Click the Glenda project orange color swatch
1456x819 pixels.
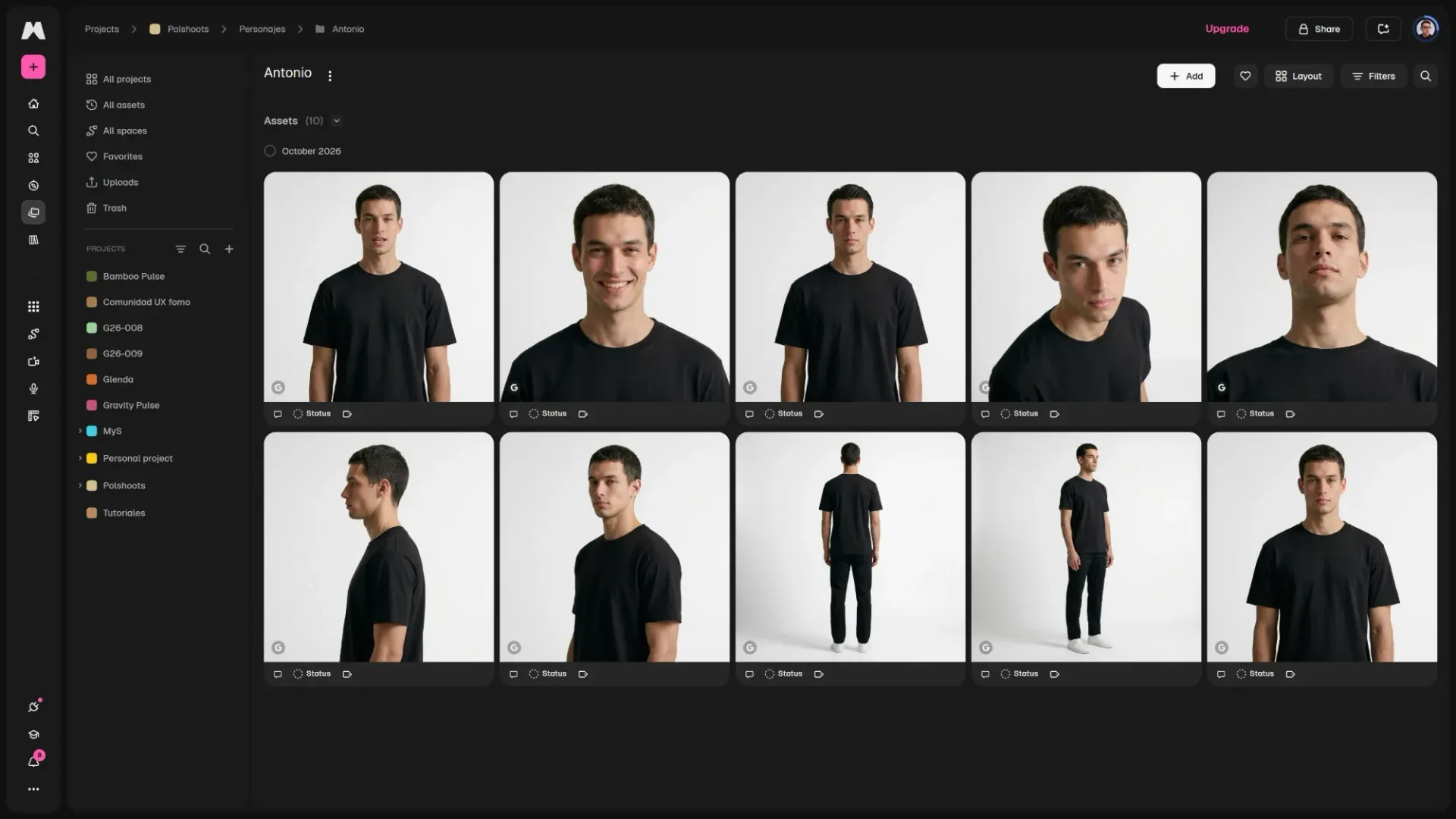(92, 379)
